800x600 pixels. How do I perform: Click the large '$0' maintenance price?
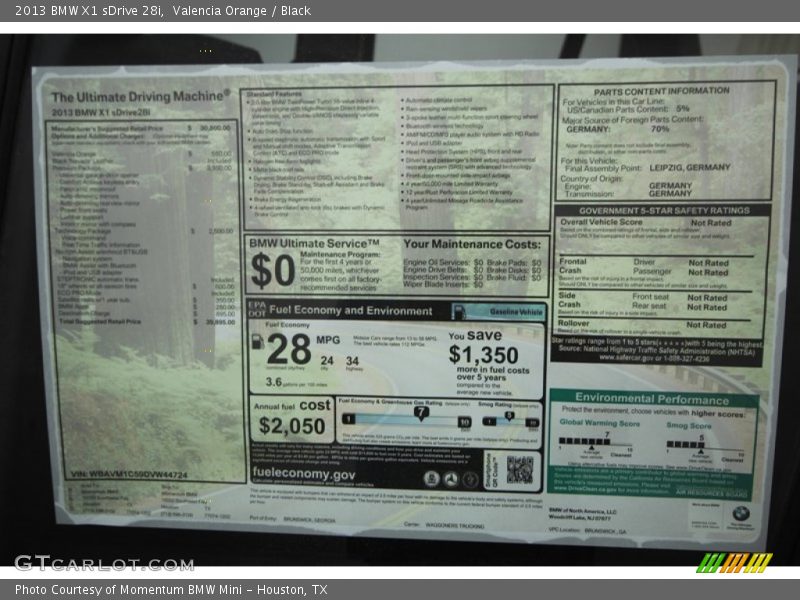(x=273, y=270)
